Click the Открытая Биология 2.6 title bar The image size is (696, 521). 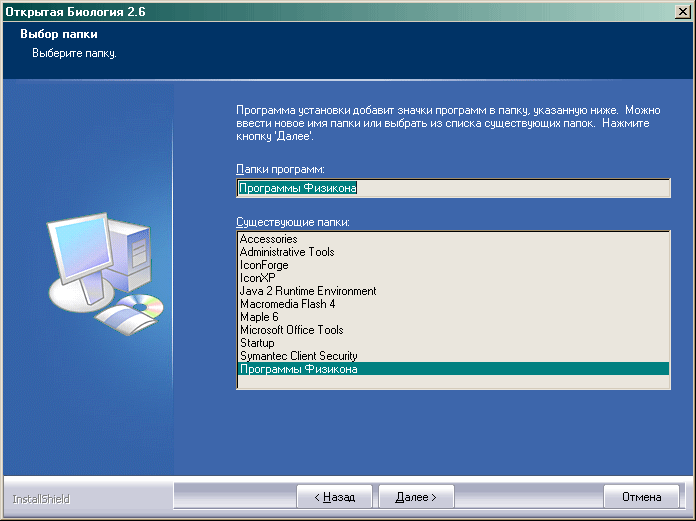[300, 10]
